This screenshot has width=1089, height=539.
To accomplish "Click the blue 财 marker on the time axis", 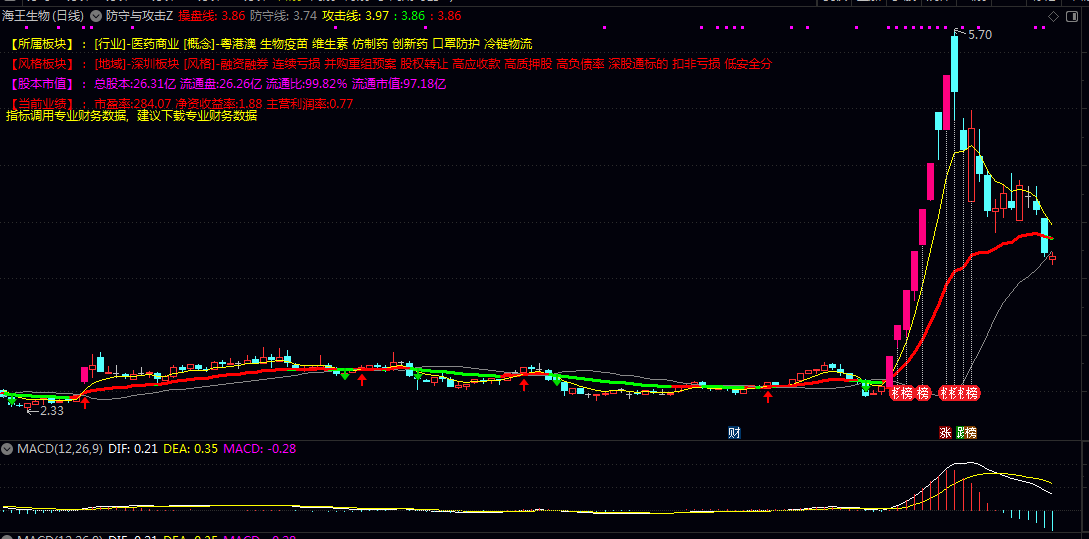I will click(734, 433).
